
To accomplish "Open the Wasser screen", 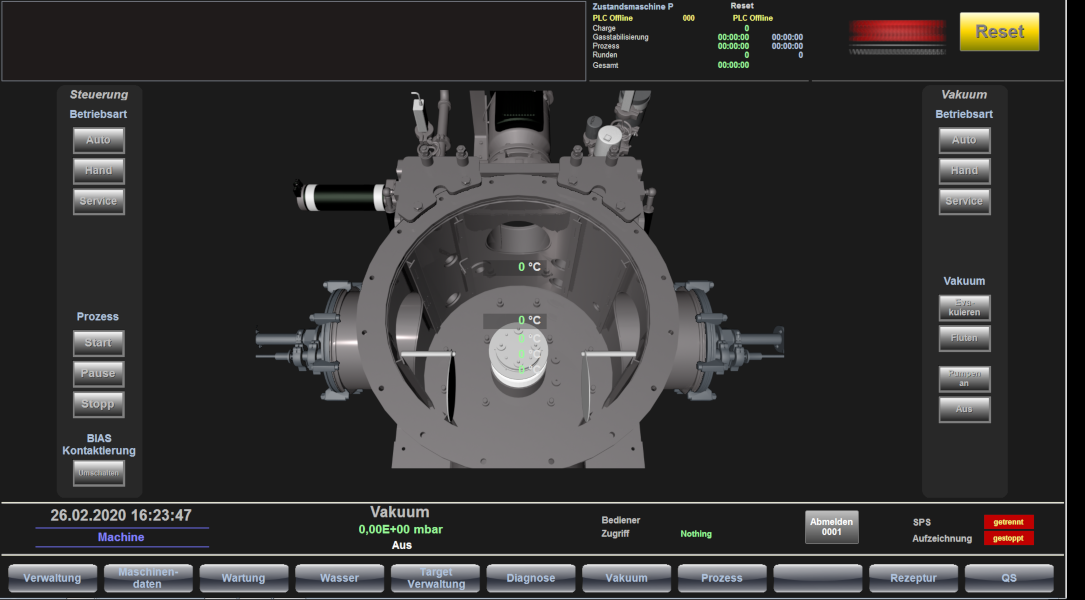I will pyautogui.click(x=339, y=578).
